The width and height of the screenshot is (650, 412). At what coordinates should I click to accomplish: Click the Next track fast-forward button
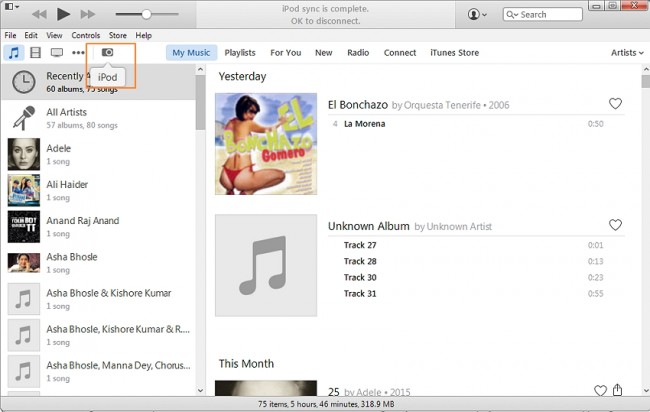(87, 15)
